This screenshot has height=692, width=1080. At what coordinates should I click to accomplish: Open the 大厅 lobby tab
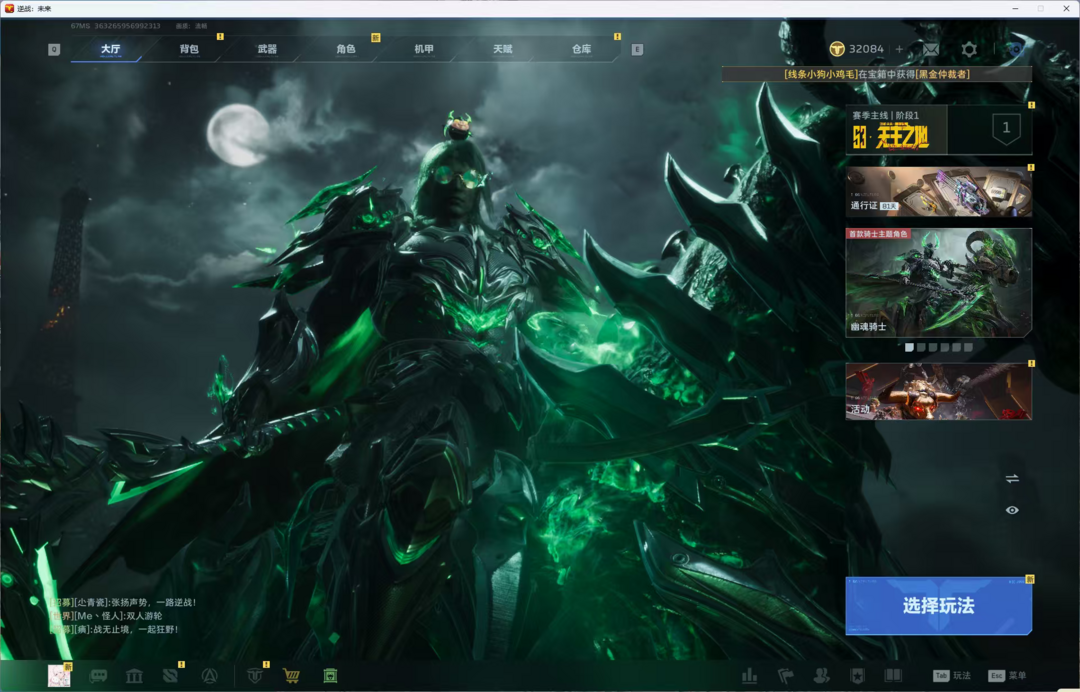coord(110,49)
